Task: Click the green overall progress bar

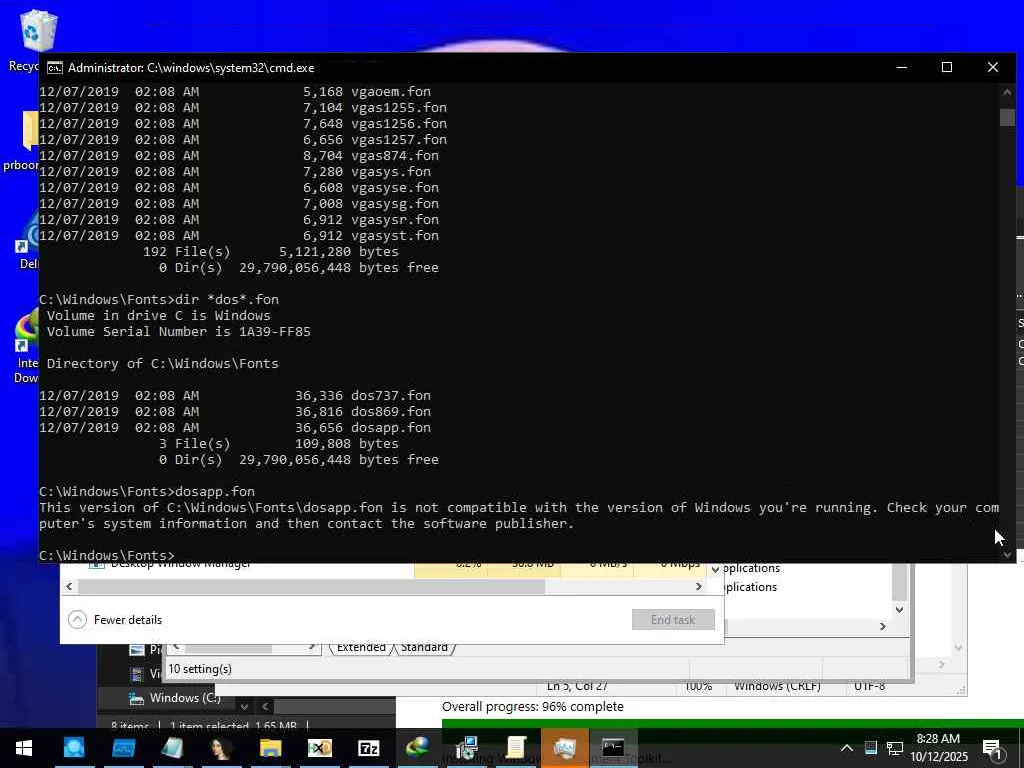Action: [x=733, y=722]
